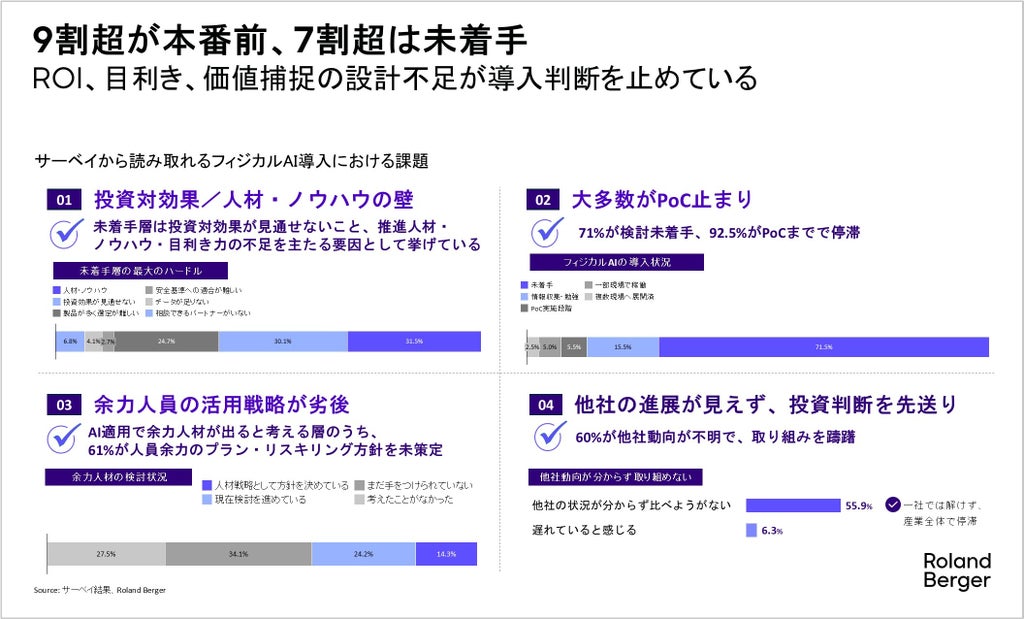
Task: Select the 未着手層の最大のハードル label
Action: (x=140, y=270)
